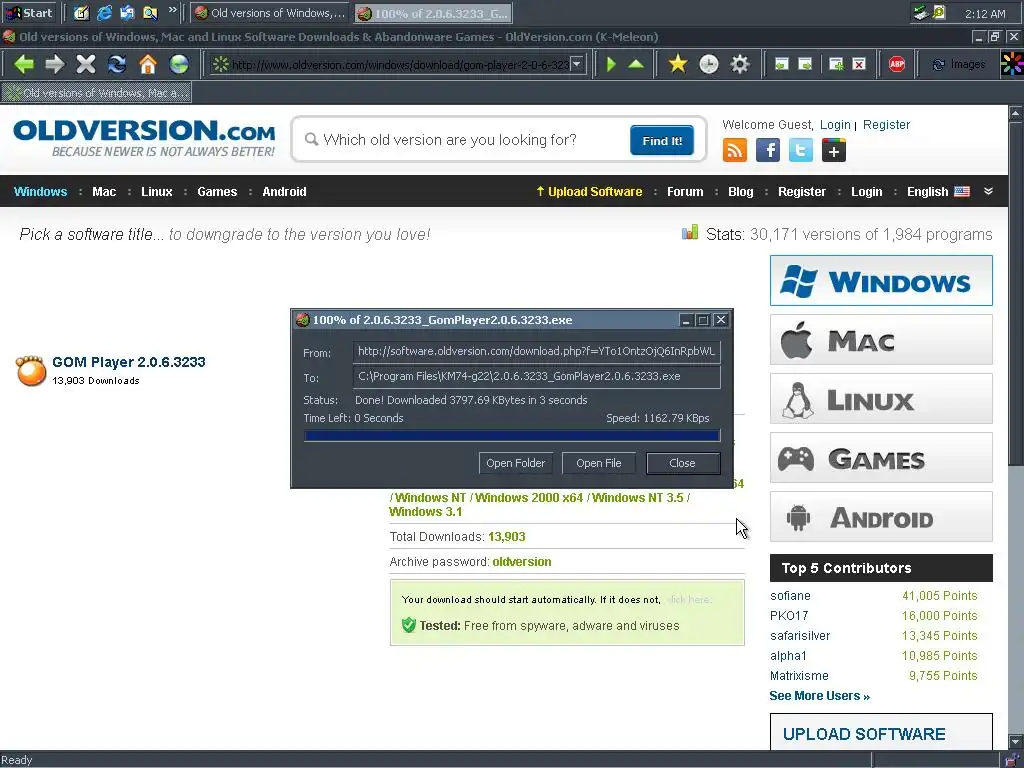Switch to next tab toolbar icon

pyautogui.click(x=805, y=64)
